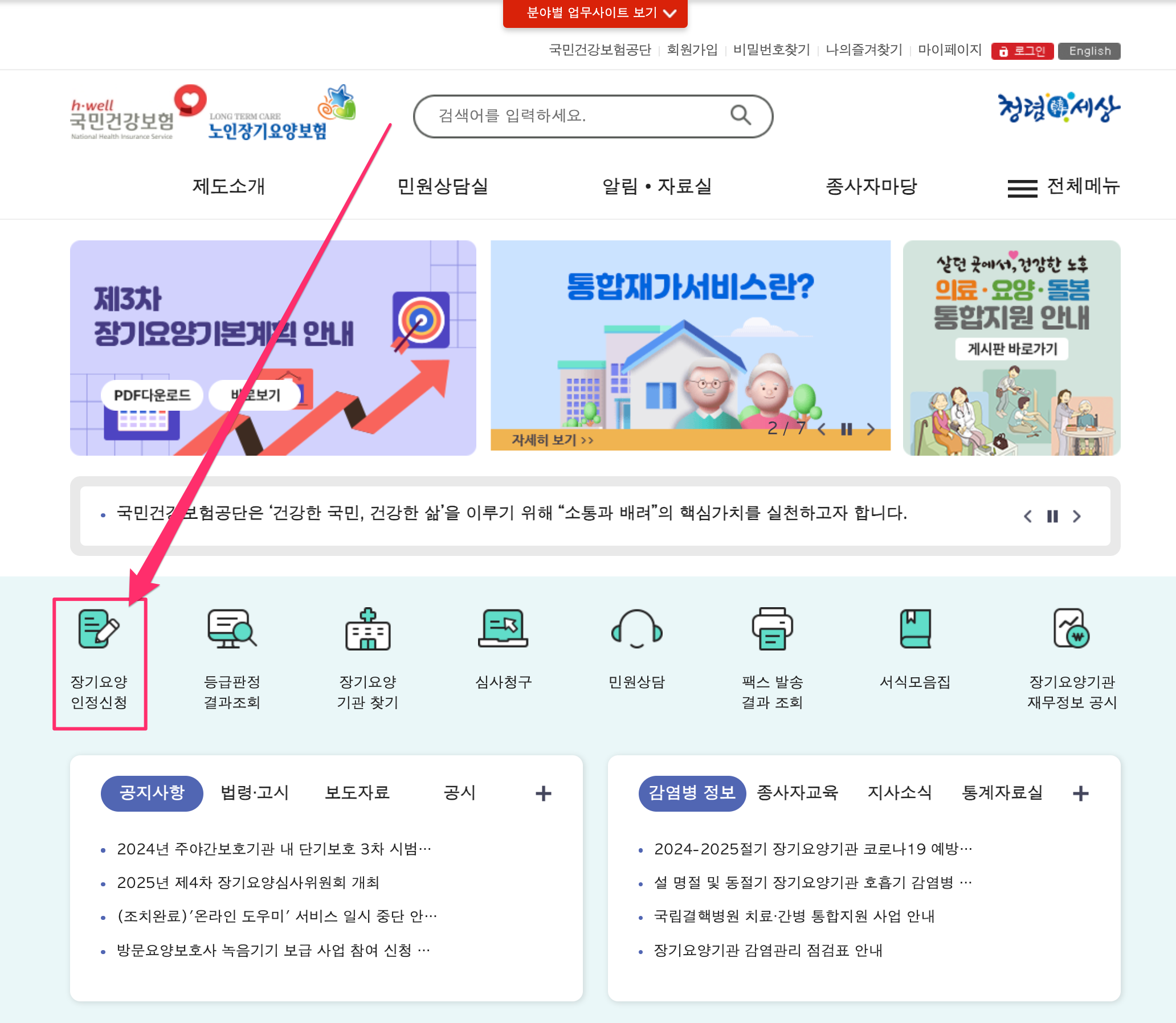Image resolution: width=1176 pixels, height=1023 pixels.
Task: Open the 심사청구 laptop icon
Action: tap(503, 628)
